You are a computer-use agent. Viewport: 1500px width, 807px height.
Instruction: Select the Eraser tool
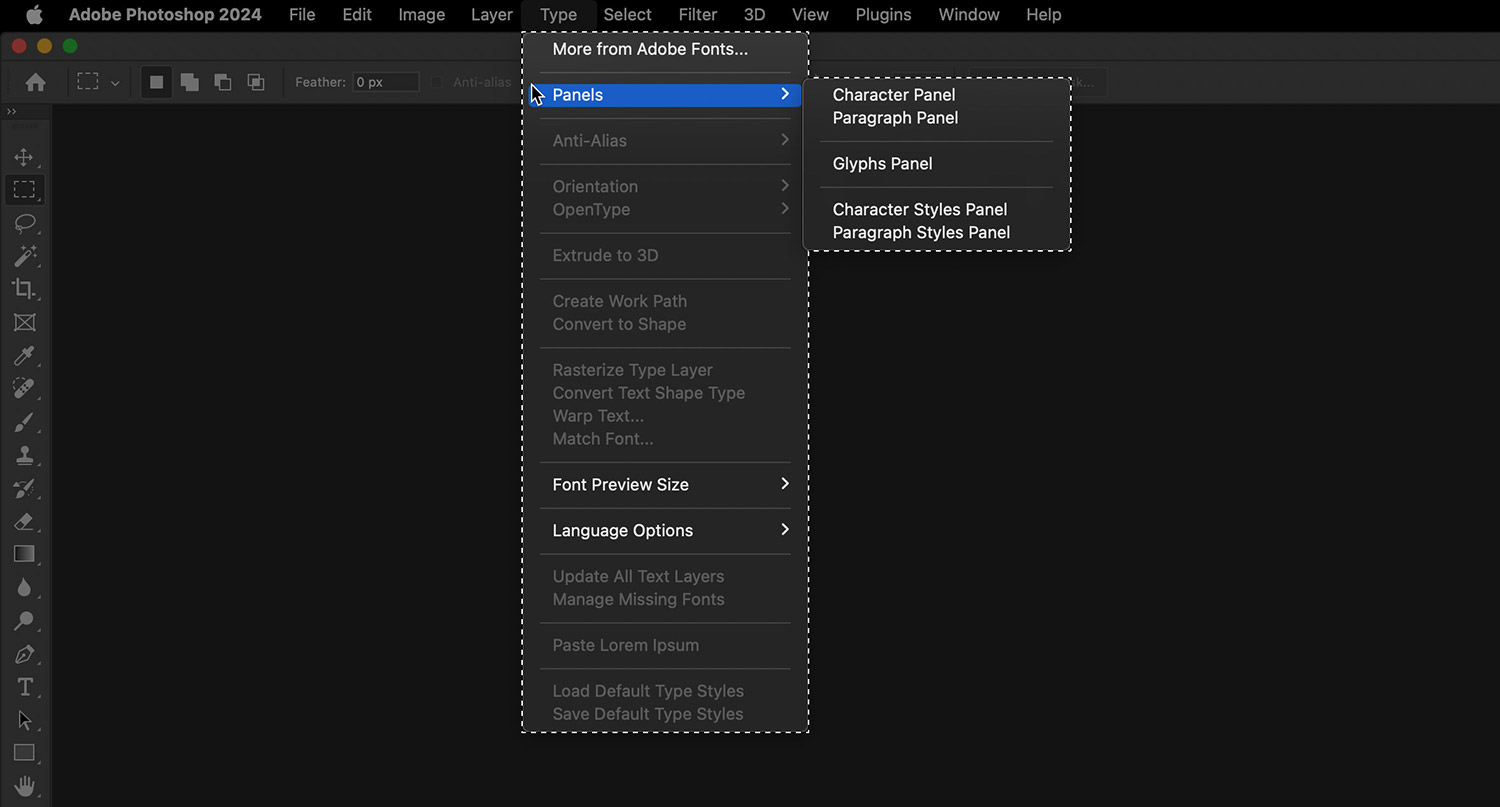click(24, 521)
